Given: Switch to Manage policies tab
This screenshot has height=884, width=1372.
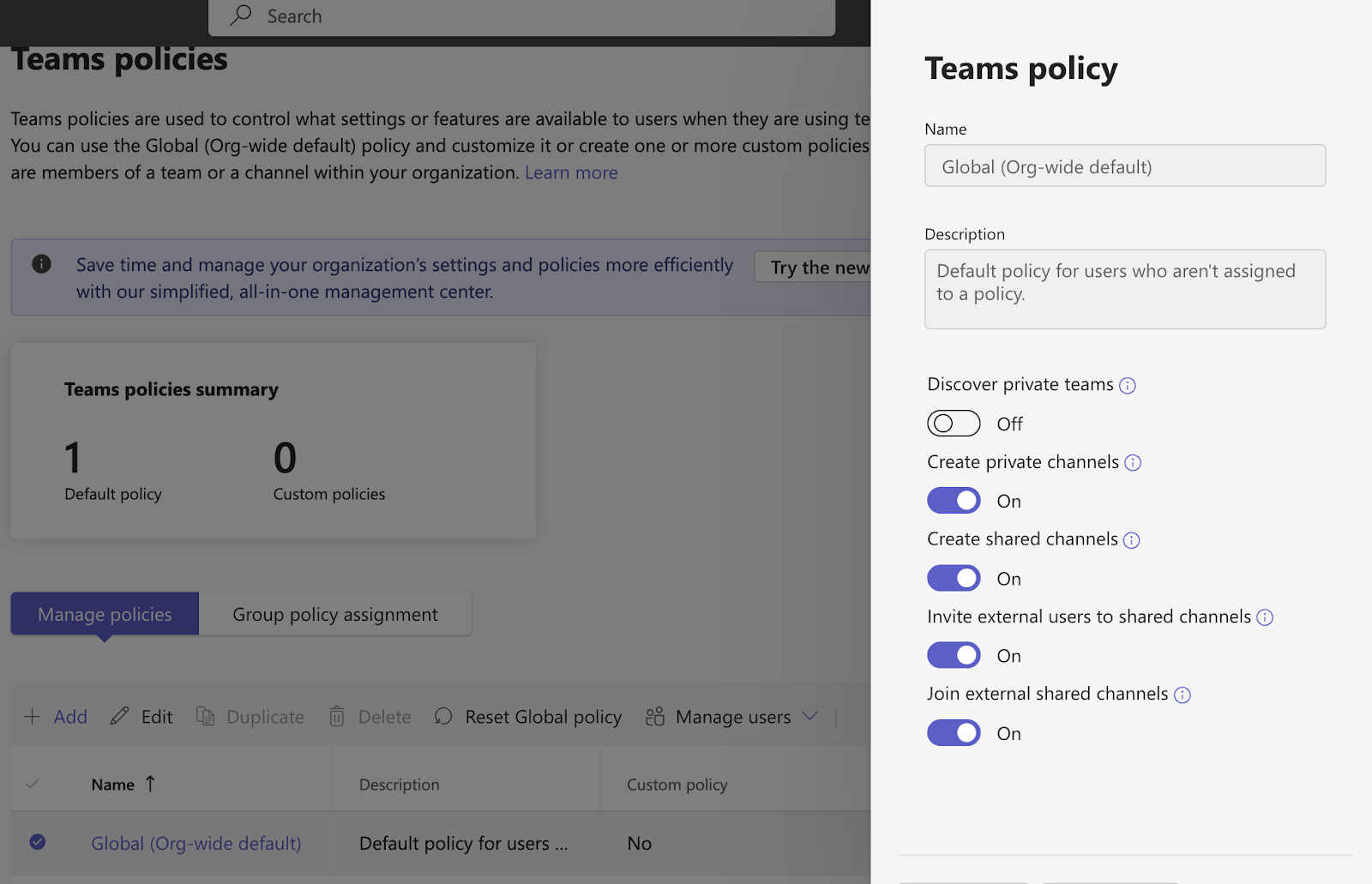Looking at the screenshot, I should 105,614.
